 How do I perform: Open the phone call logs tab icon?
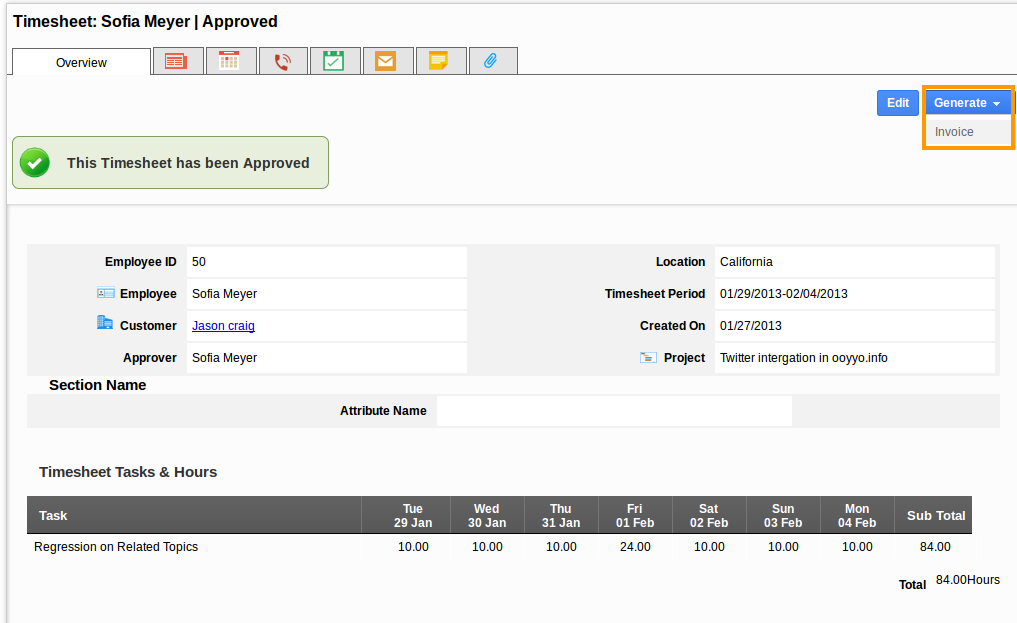(x=283, y=62)
